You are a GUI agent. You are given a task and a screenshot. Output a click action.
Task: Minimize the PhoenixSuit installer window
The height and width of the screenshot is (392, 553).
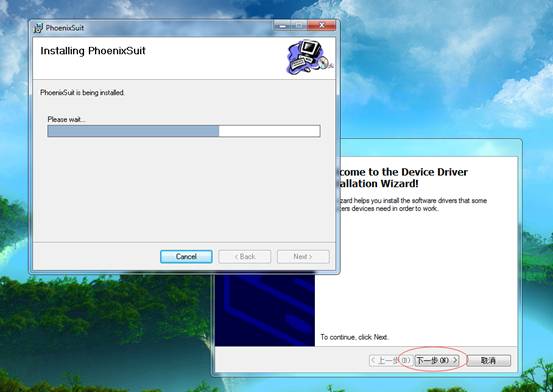pyautogui.click(x=283, y=26)
